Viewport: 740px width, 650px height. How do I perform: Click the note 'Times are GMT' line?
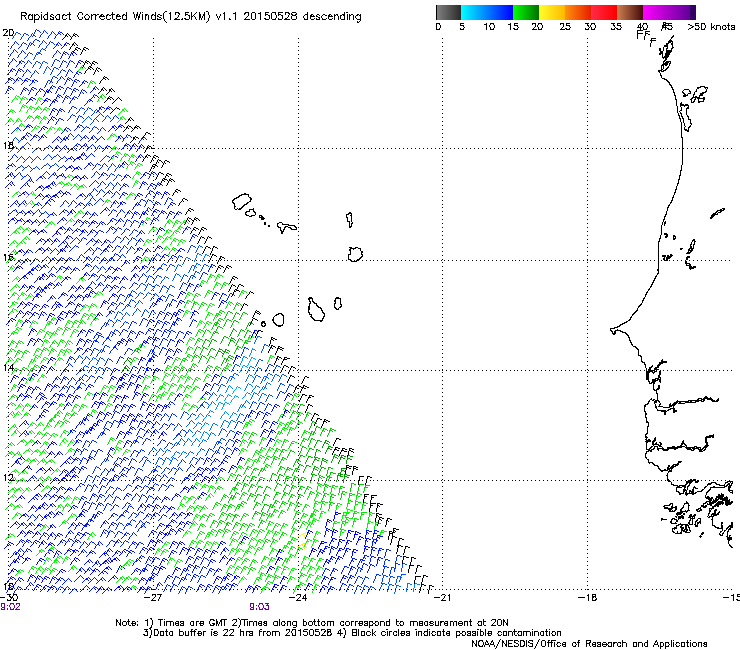point(312,623)
